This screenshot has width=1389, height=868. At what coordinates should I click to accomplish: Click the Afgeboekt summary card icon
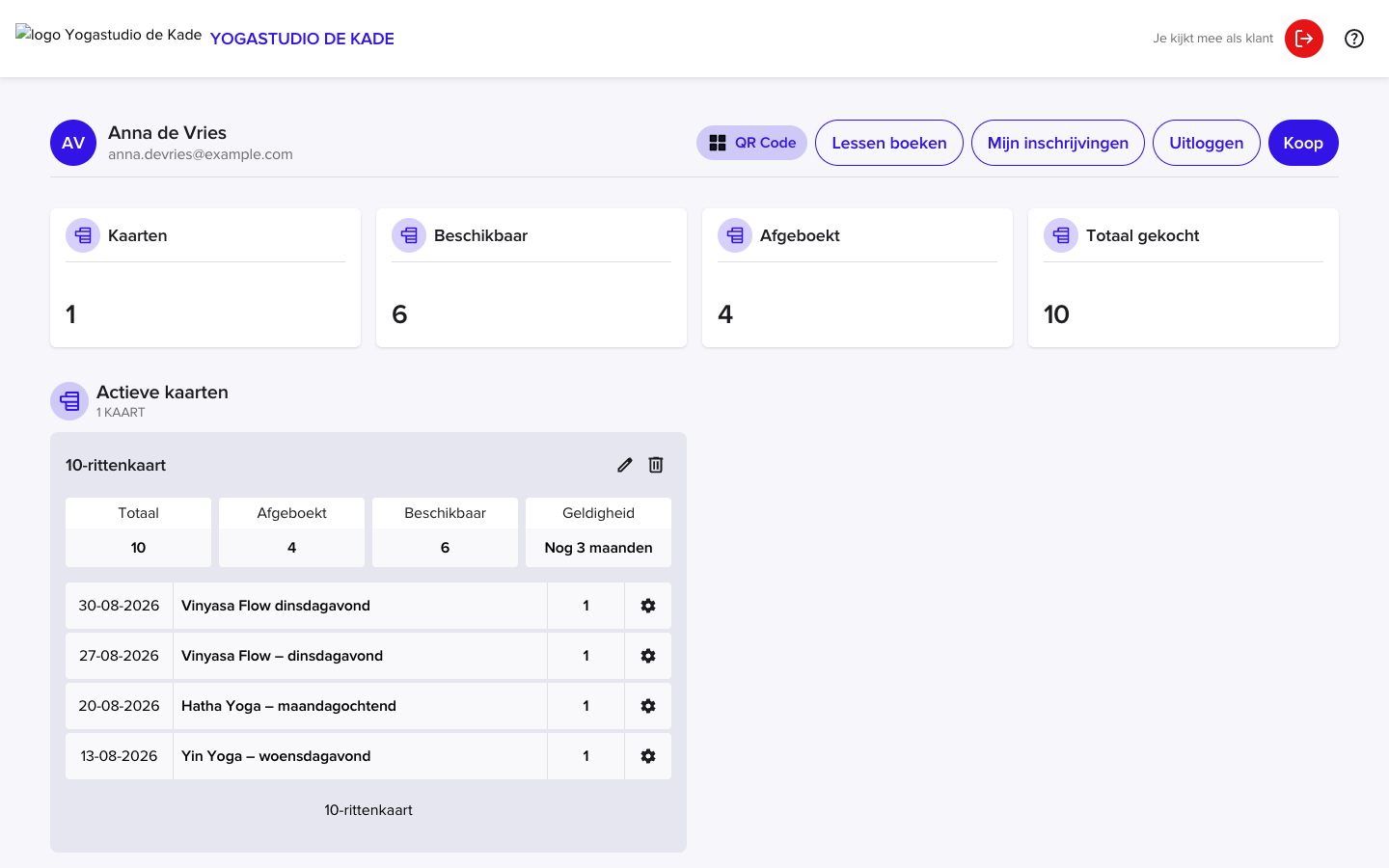(x=735, y=235)
